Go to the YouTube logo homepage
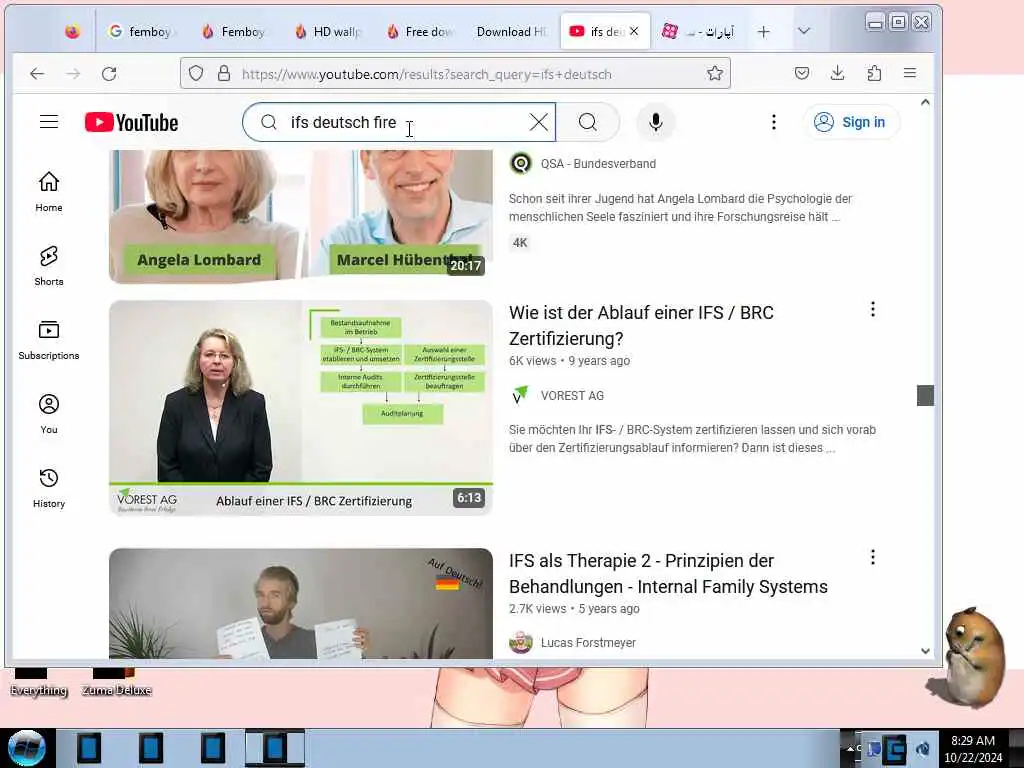This screenshot has width=1024, height=768. 131,122
